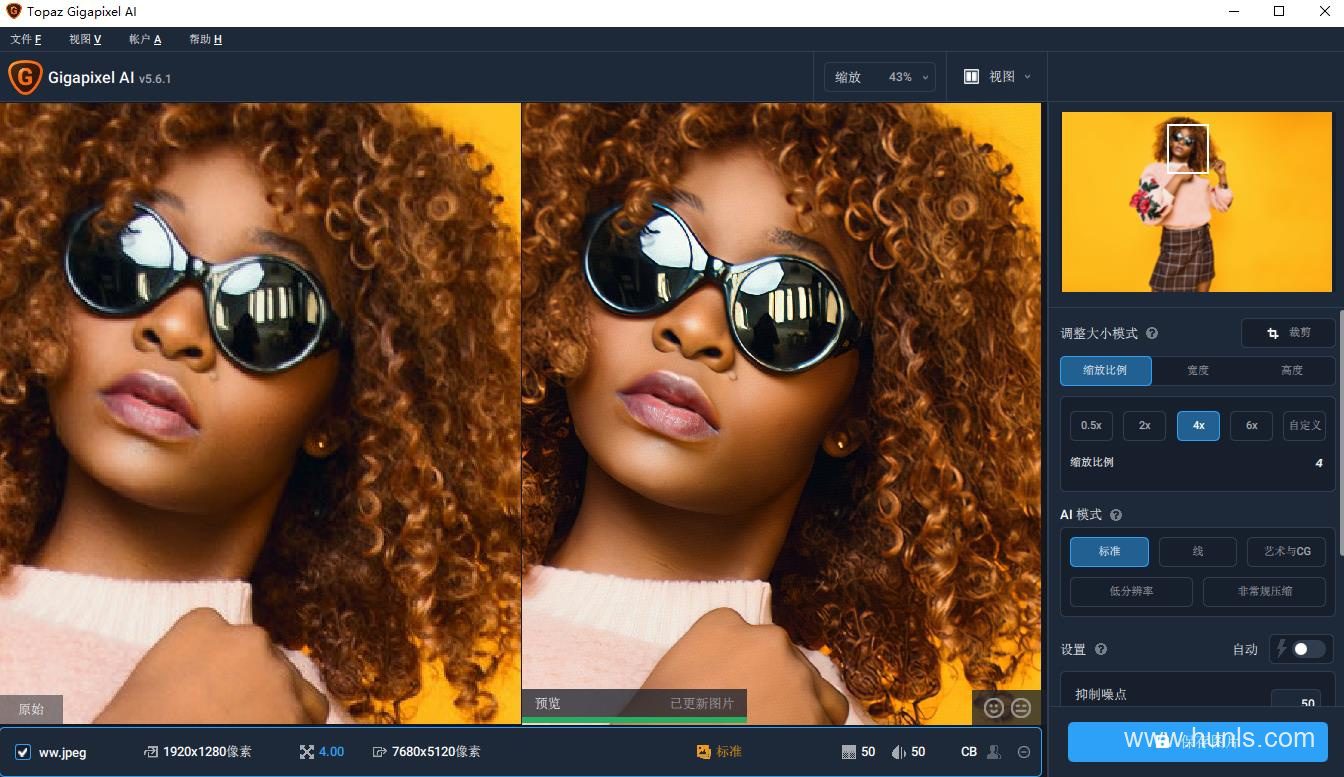Click the navigator thumbnail preview
Viewport: 1344px width, 777px height.
point(1197,202)
